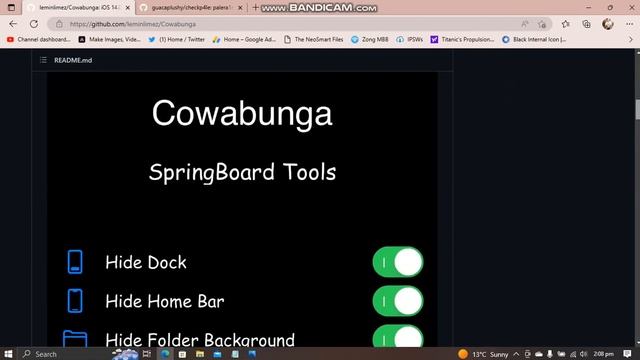The image size is (640, 360).
Task: Close the guacaplushy/checkp4le tab
Action: (240, 8)
